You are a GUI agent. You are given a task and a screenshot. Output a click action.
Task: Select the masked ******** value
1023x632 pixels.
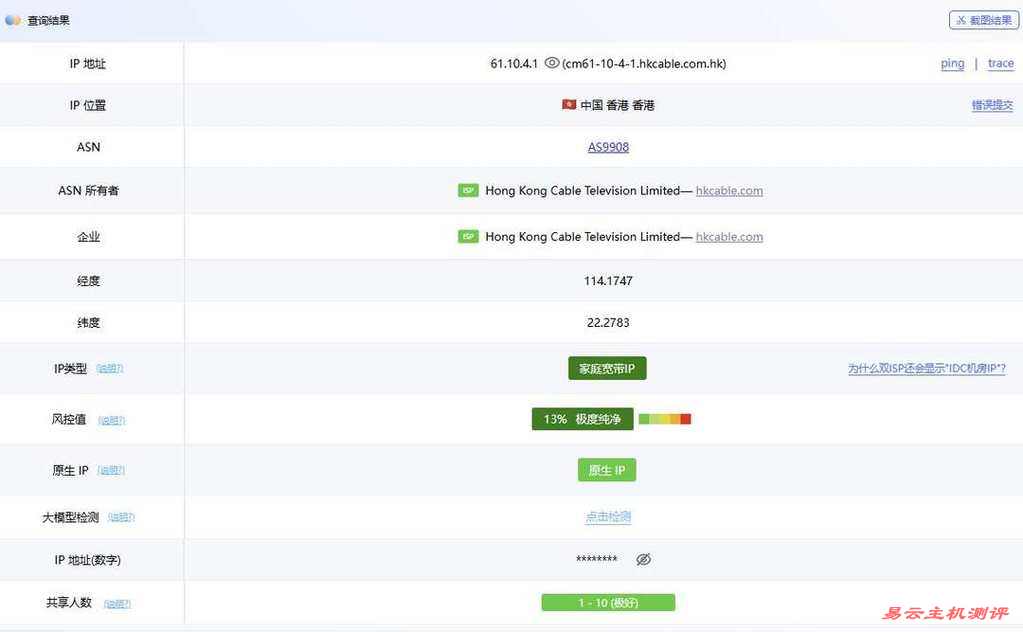pyautogui.click(x=596, y=559)
